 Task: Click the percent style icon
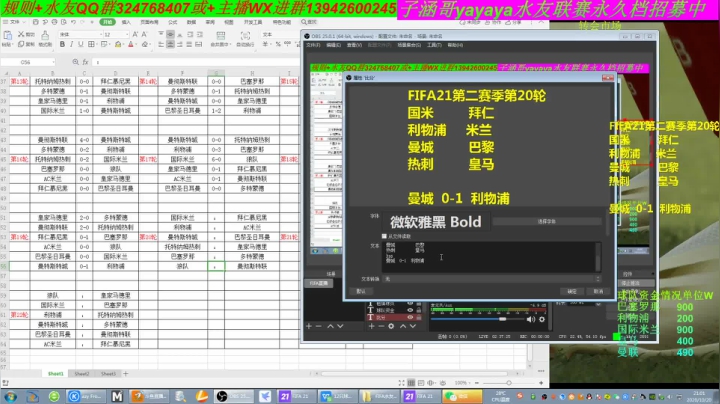point(278,45)
